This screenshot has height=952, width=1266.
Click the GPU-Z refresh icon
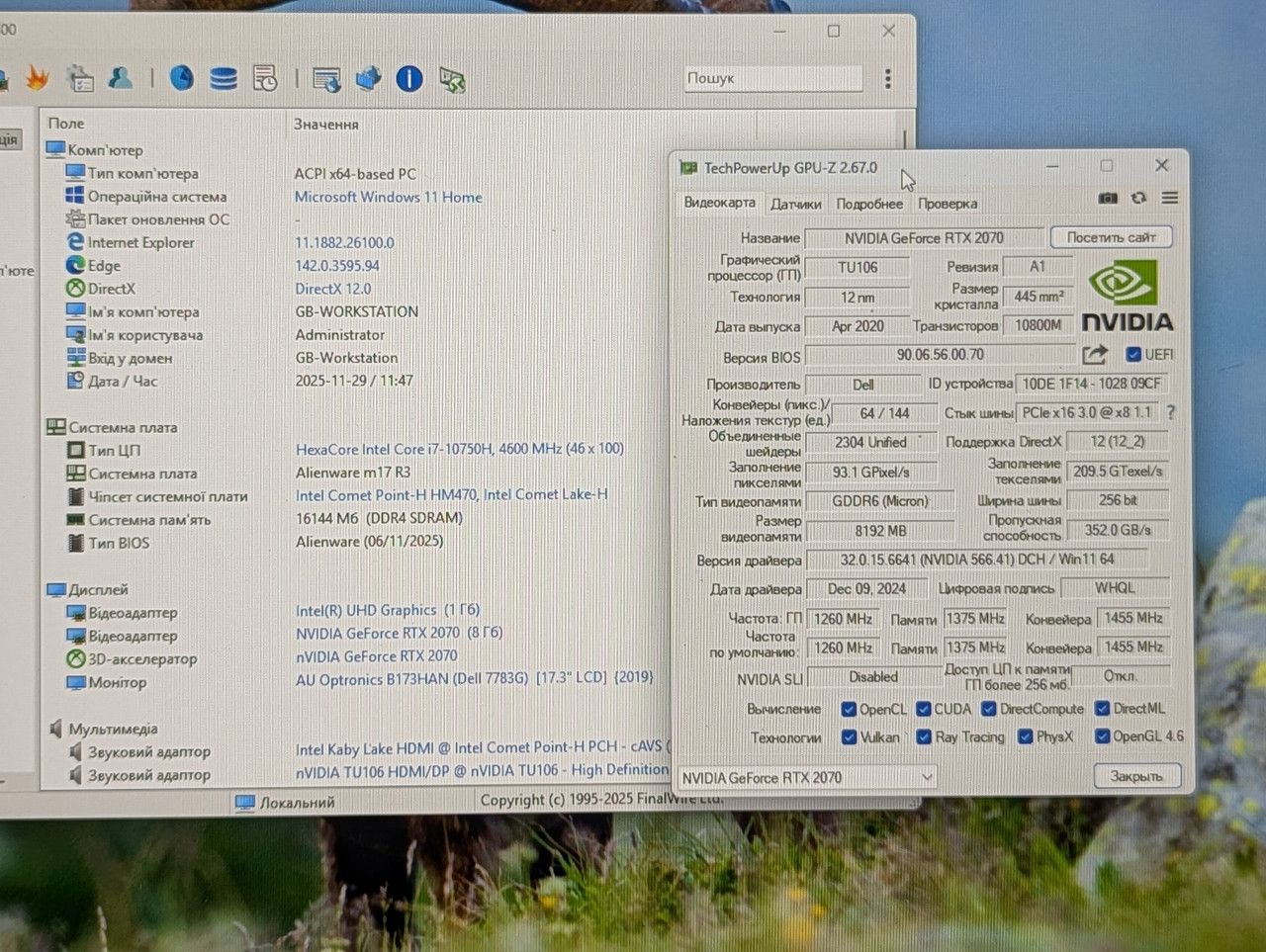coord(1138,198)
